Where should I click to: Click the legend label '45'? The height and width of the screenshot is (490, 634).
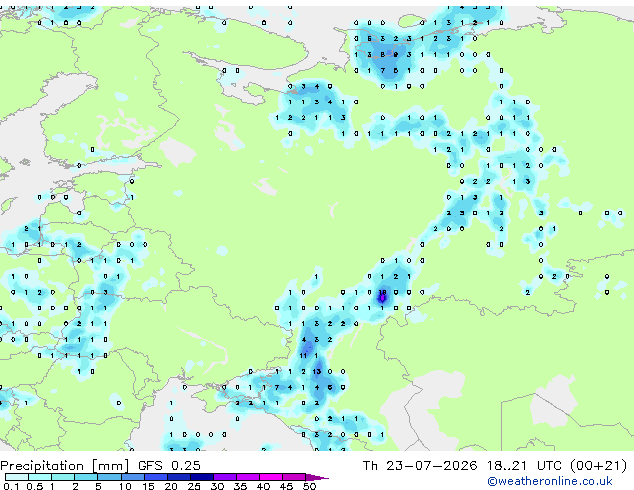coord(286,486)
